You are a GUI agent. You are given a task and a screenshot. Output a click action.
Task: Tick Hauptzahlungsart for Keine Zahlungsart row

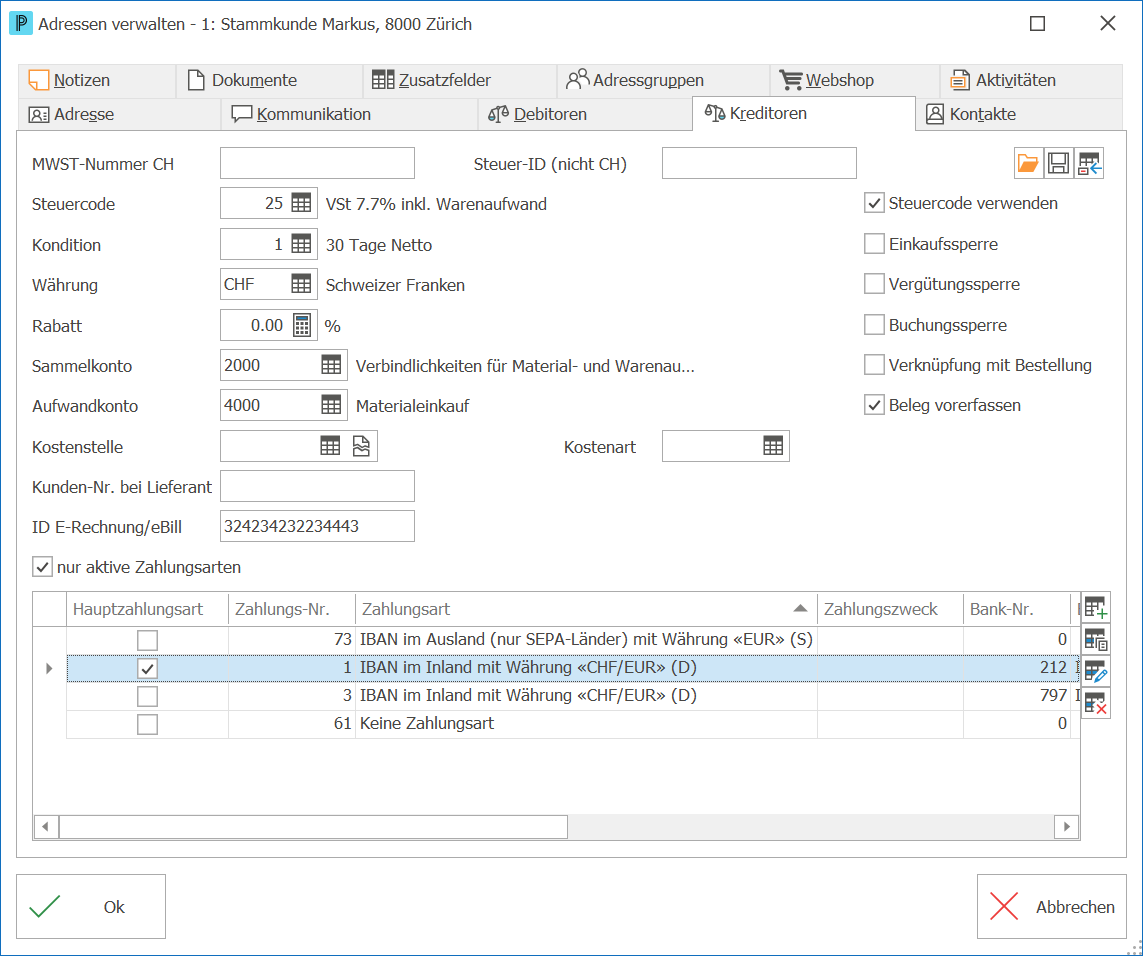pos(147,724)
